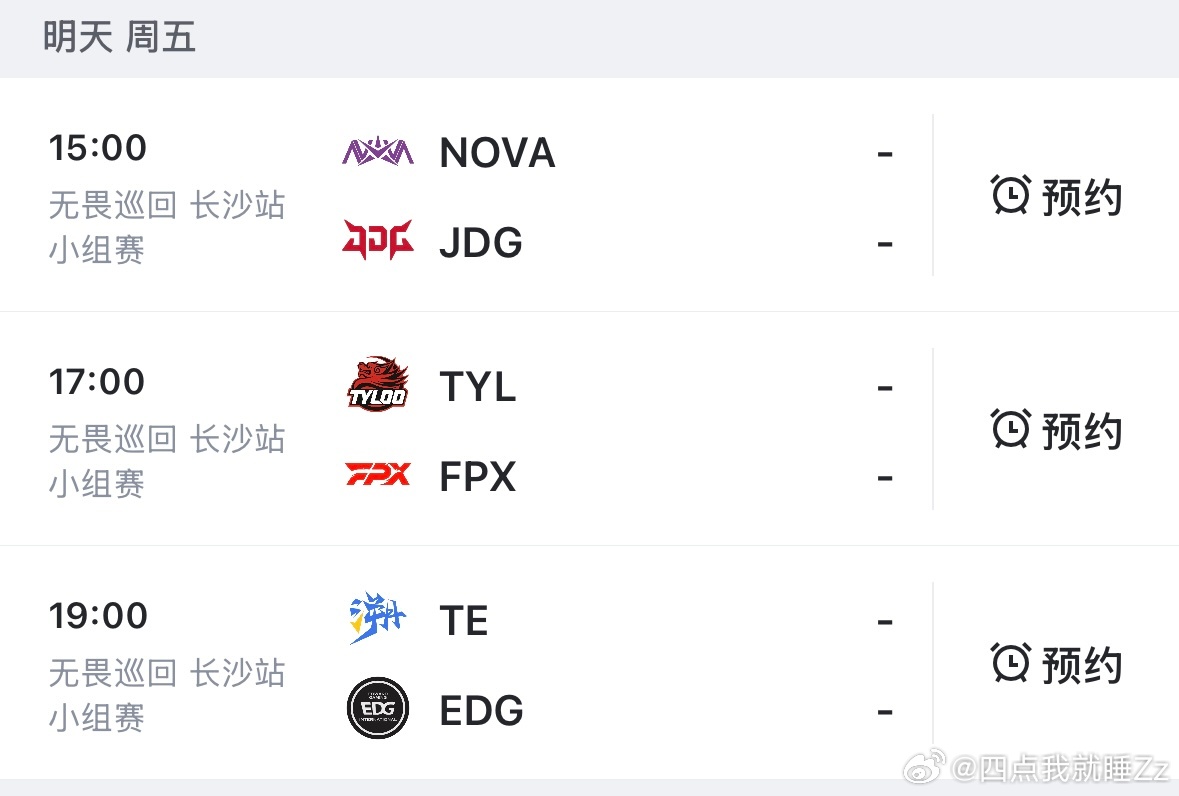Select the TYL team name
The width and height of the screenshot is (1179, 796).
[x=477, y=387]
